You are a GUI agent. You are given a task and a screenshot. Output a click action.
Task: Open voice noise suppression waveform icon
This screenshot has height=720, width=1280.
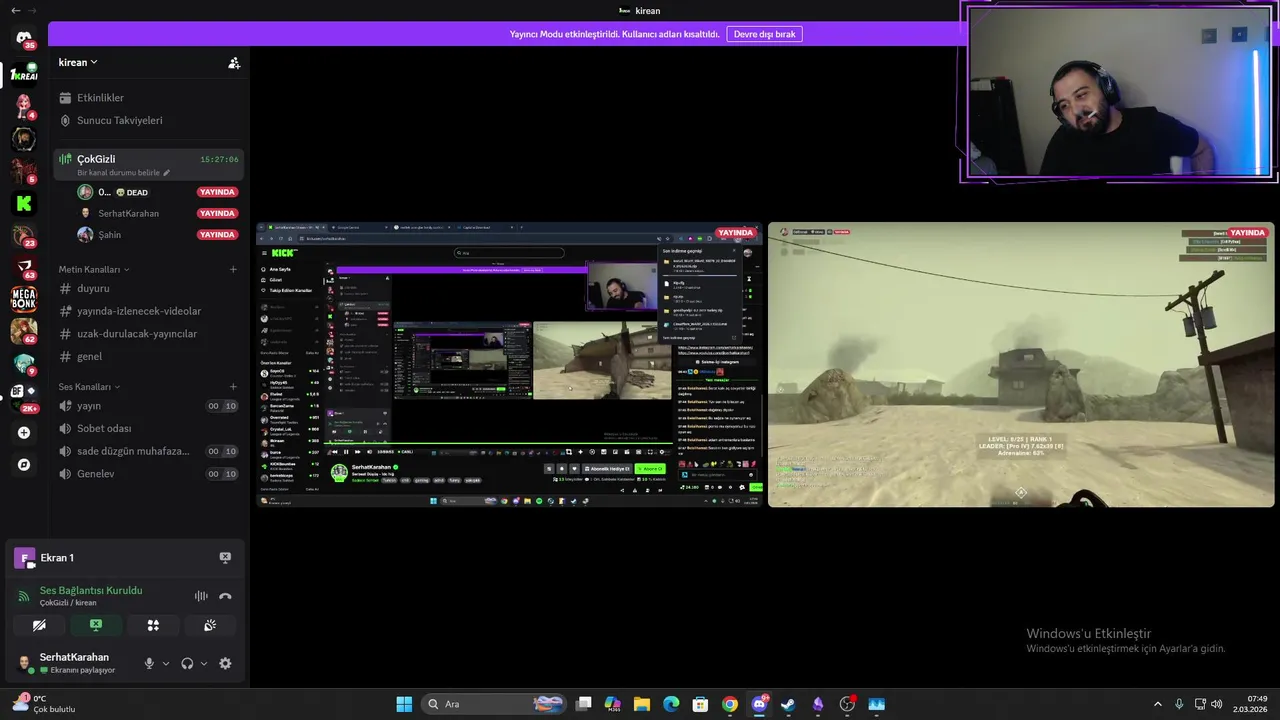coord(201,596)
